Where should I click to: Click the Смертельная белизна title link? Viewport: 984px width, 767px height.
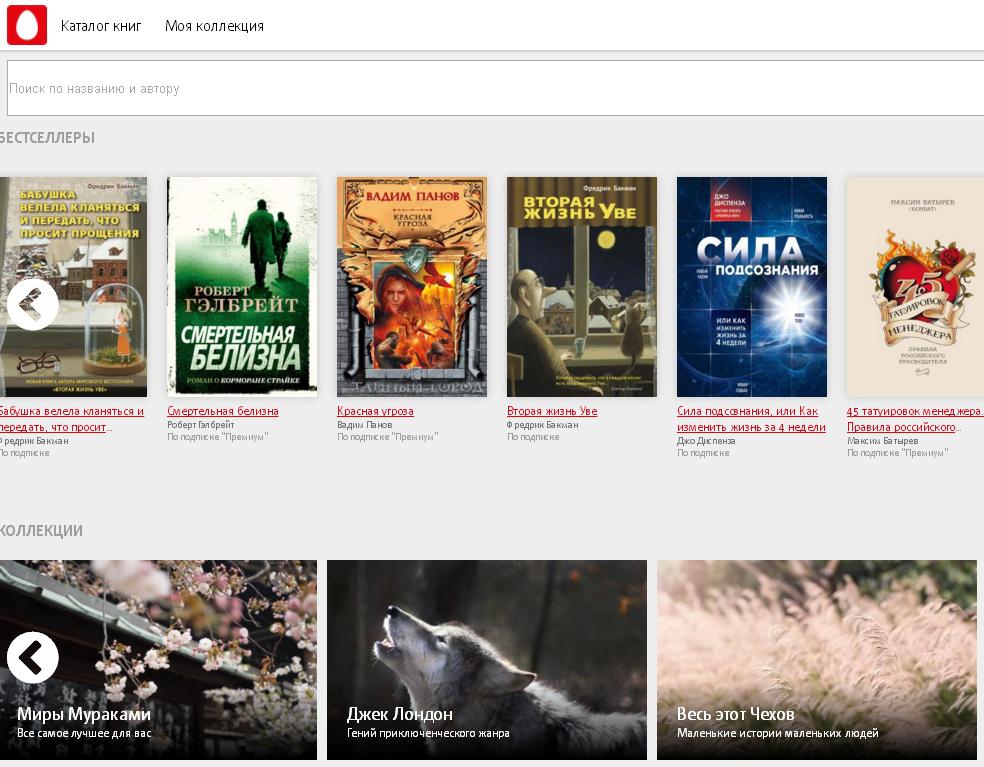pos(223,411)
